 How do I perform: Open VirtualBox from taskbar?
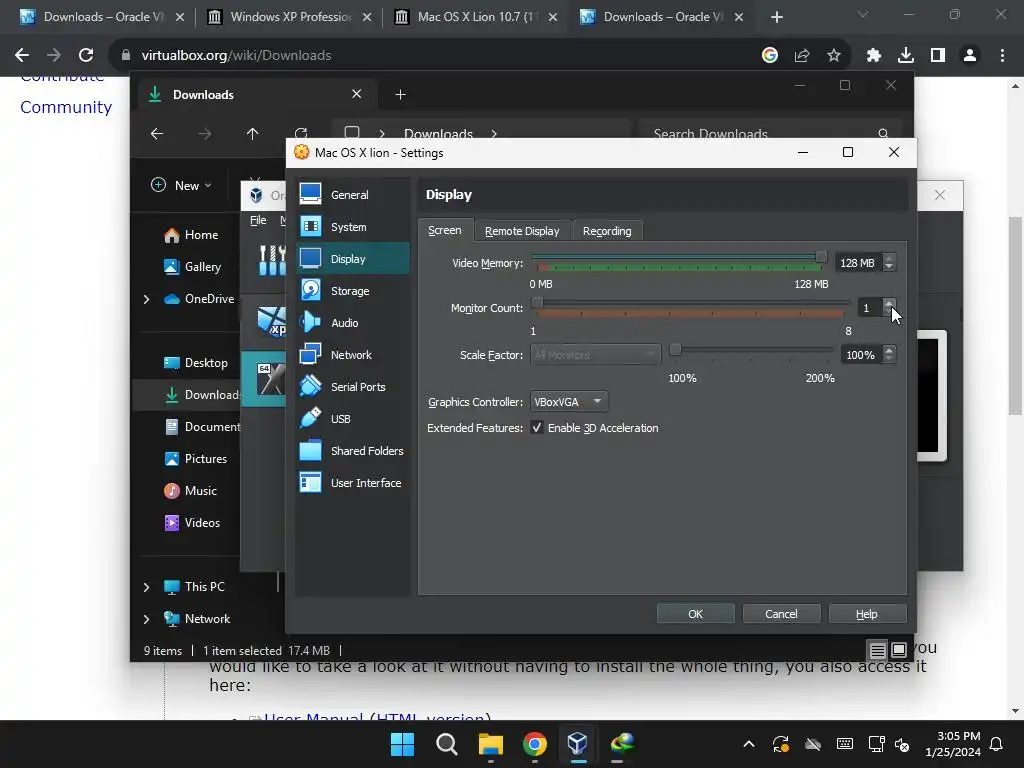pos(577,744)
